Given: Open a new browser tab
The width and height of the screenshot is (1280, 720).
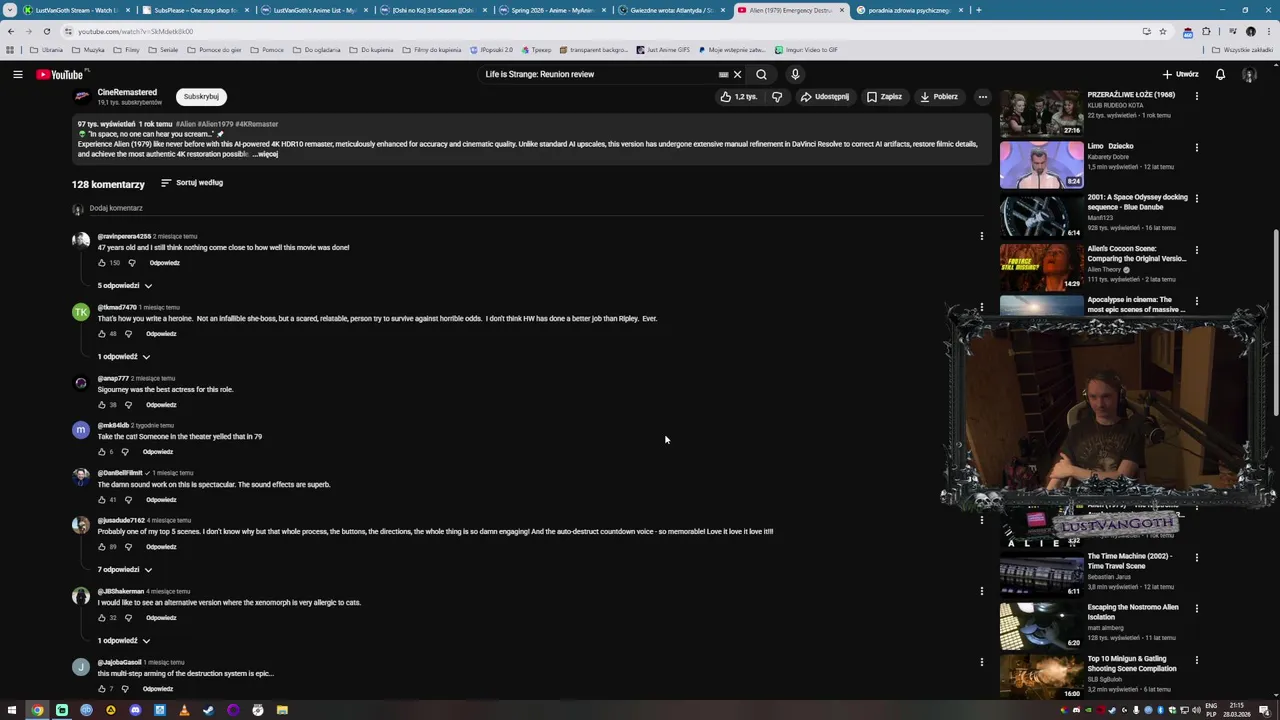Looking at the screenshot, I should pos(978,10).
